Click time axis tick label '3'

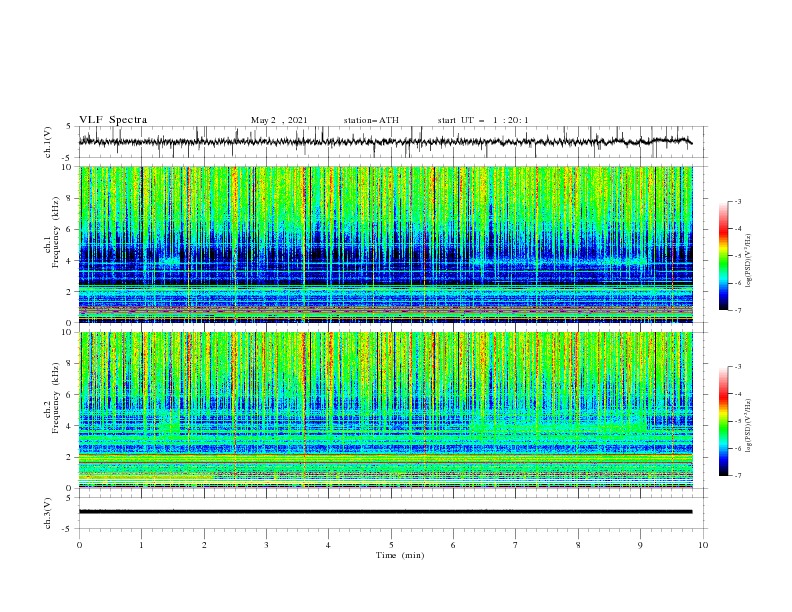(266, 545)
